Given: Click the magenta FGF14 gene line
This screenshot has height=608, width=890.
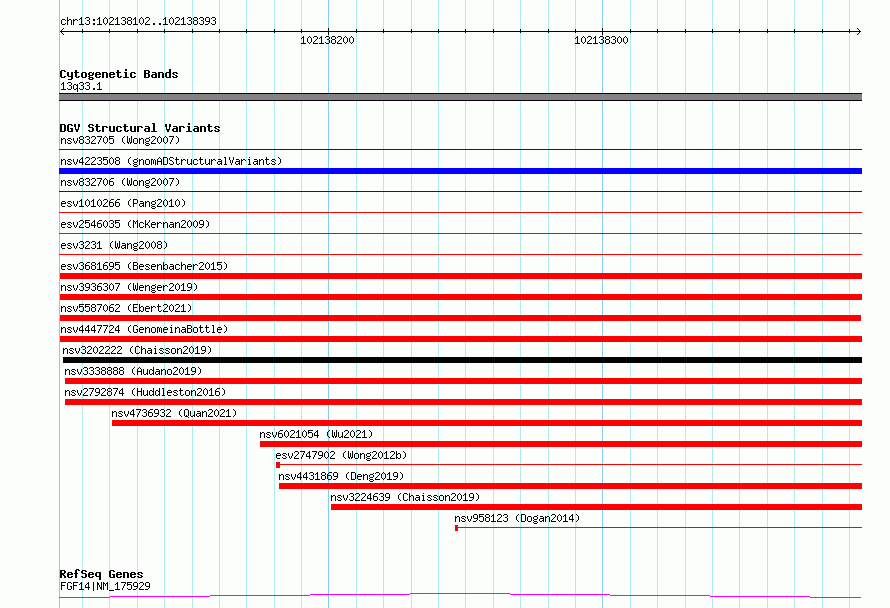Looking at the screenshot, I should [460, 595].
